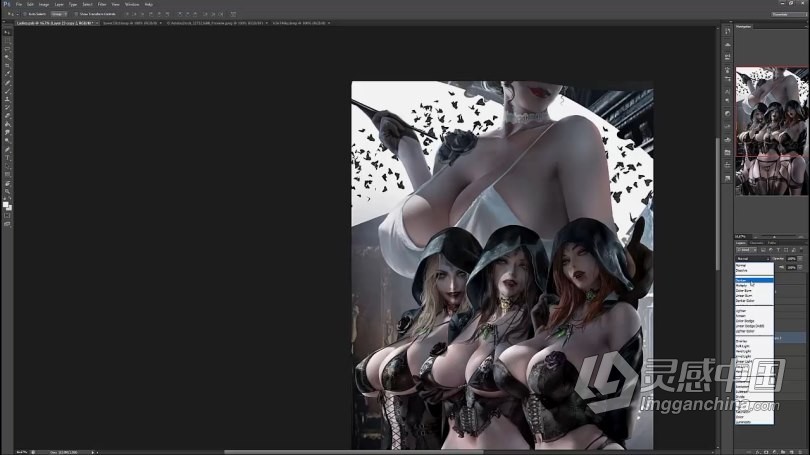Toggle layer filtering switch in Layers panel
Screen dimensions: 810x455
coord(801,250)
